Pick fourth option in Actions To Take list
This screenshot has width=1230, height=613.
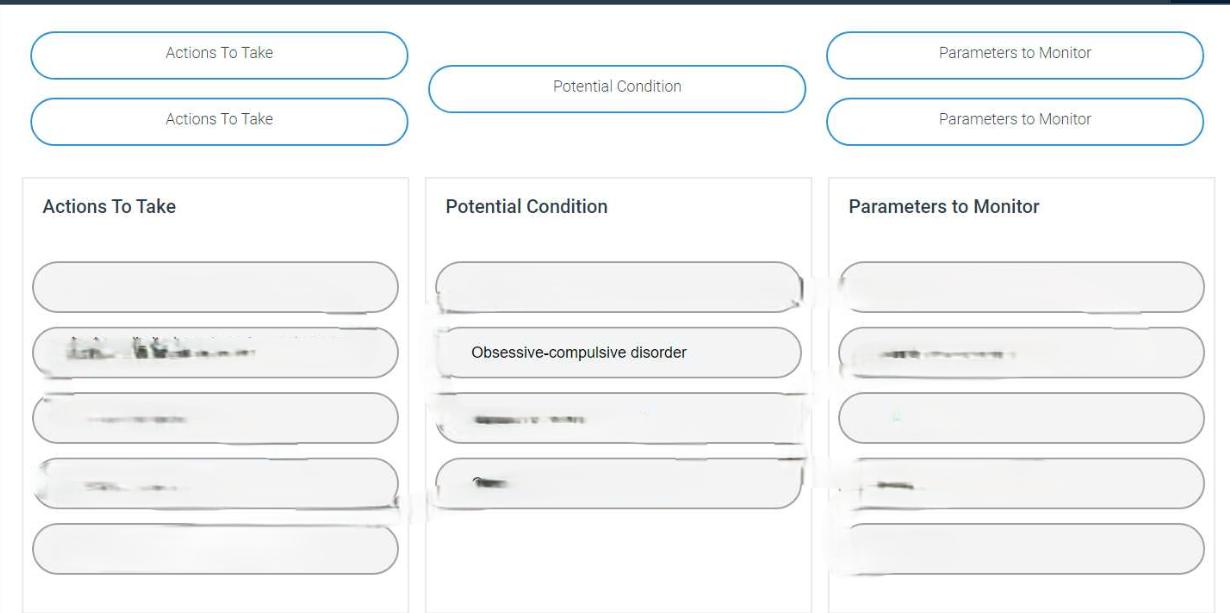tap(215, 484)
